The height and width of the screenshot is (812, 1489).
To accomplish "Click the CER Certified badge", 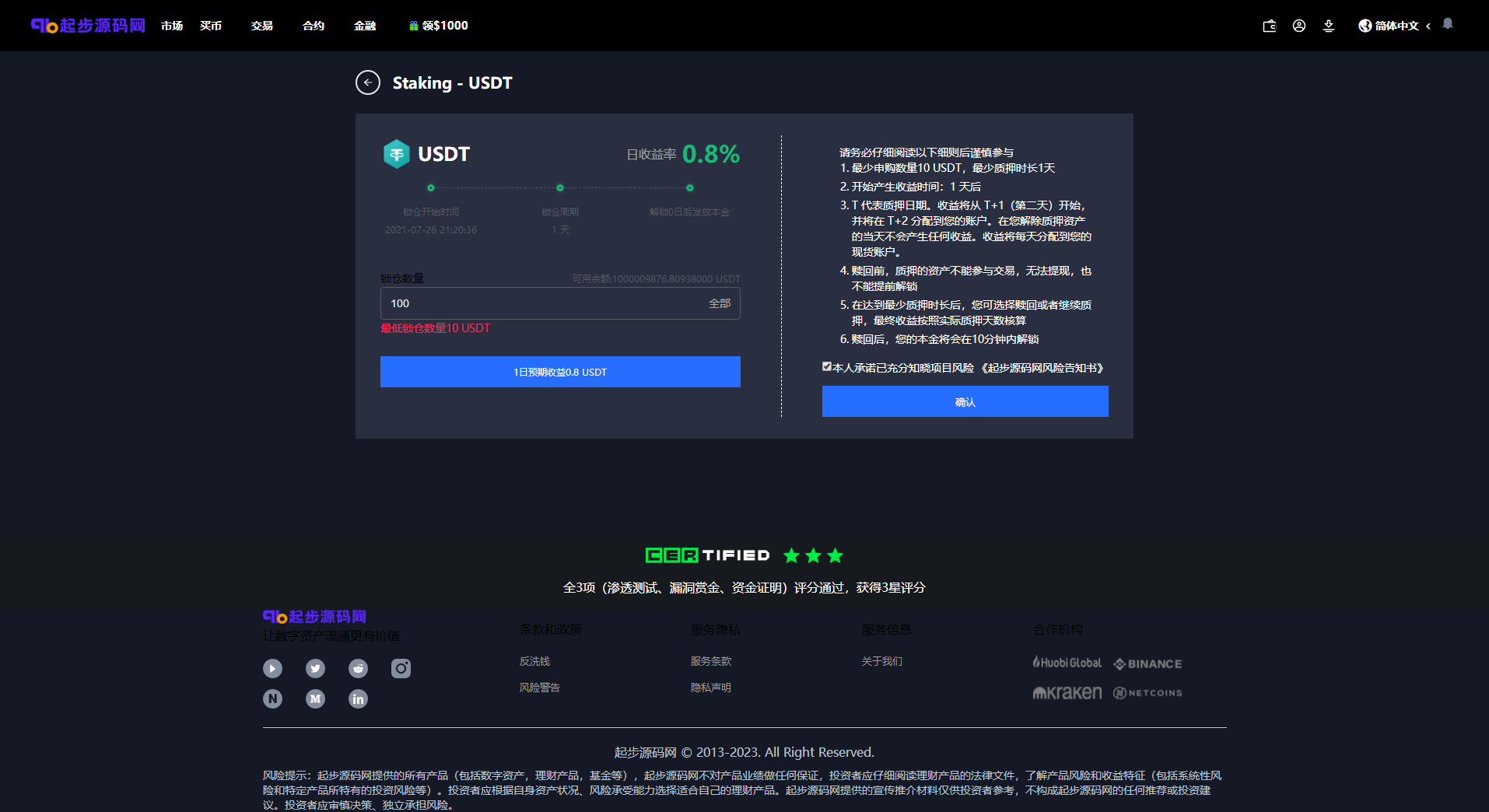I will (744, 555).
